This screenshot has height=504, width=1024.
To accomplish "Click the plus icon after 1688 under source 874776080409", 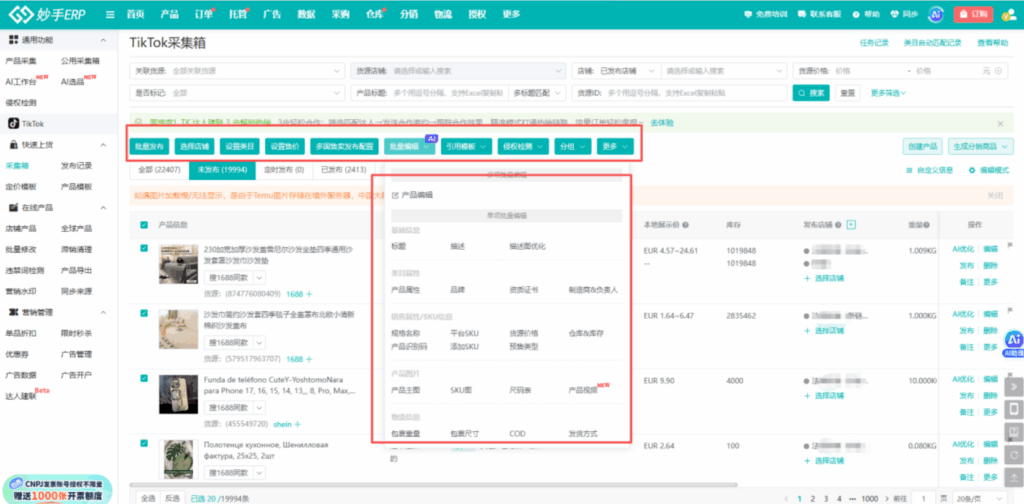I will pos(308,294).
